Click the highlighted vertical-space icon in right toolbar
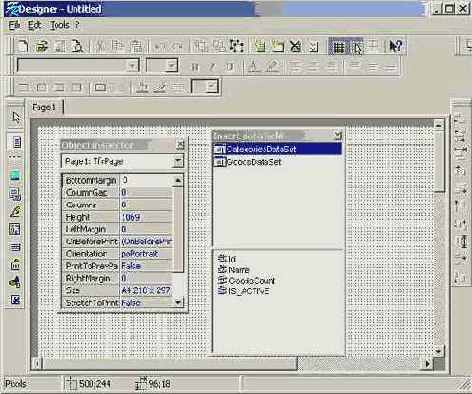Viewport: 472px width, 394px height. 461,241
